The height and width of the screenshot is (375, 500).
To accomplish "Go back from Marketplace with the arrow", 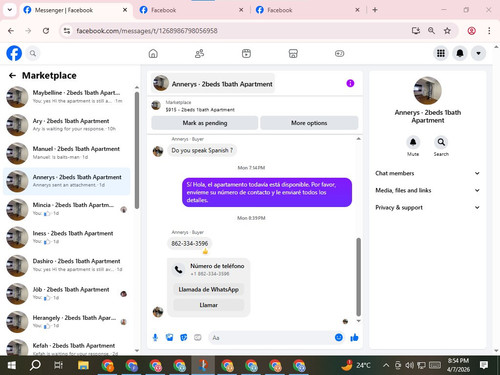I will pos(12,76).
